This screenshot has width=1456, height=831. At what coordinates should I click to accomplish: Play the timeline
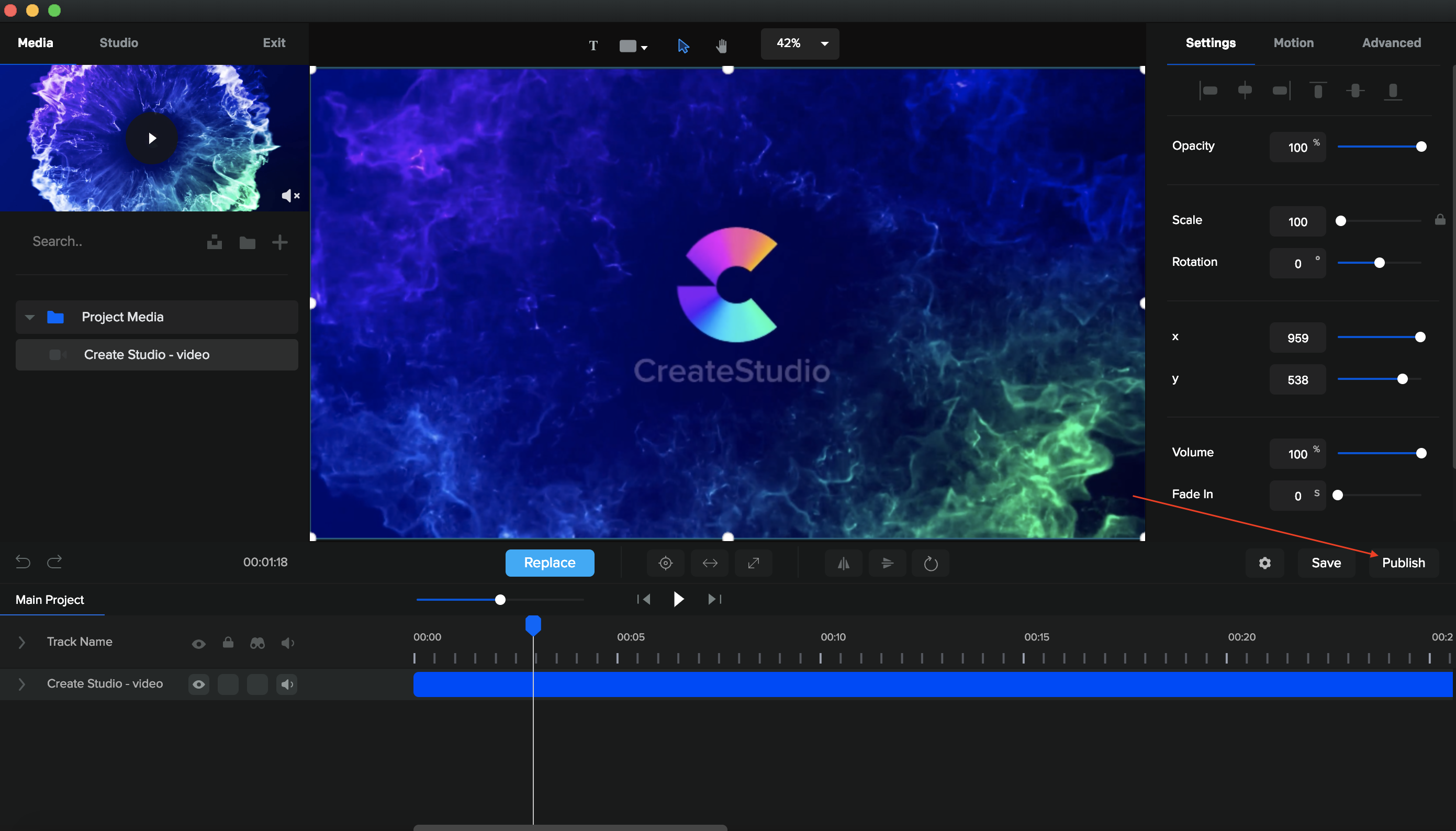point(678,599)
